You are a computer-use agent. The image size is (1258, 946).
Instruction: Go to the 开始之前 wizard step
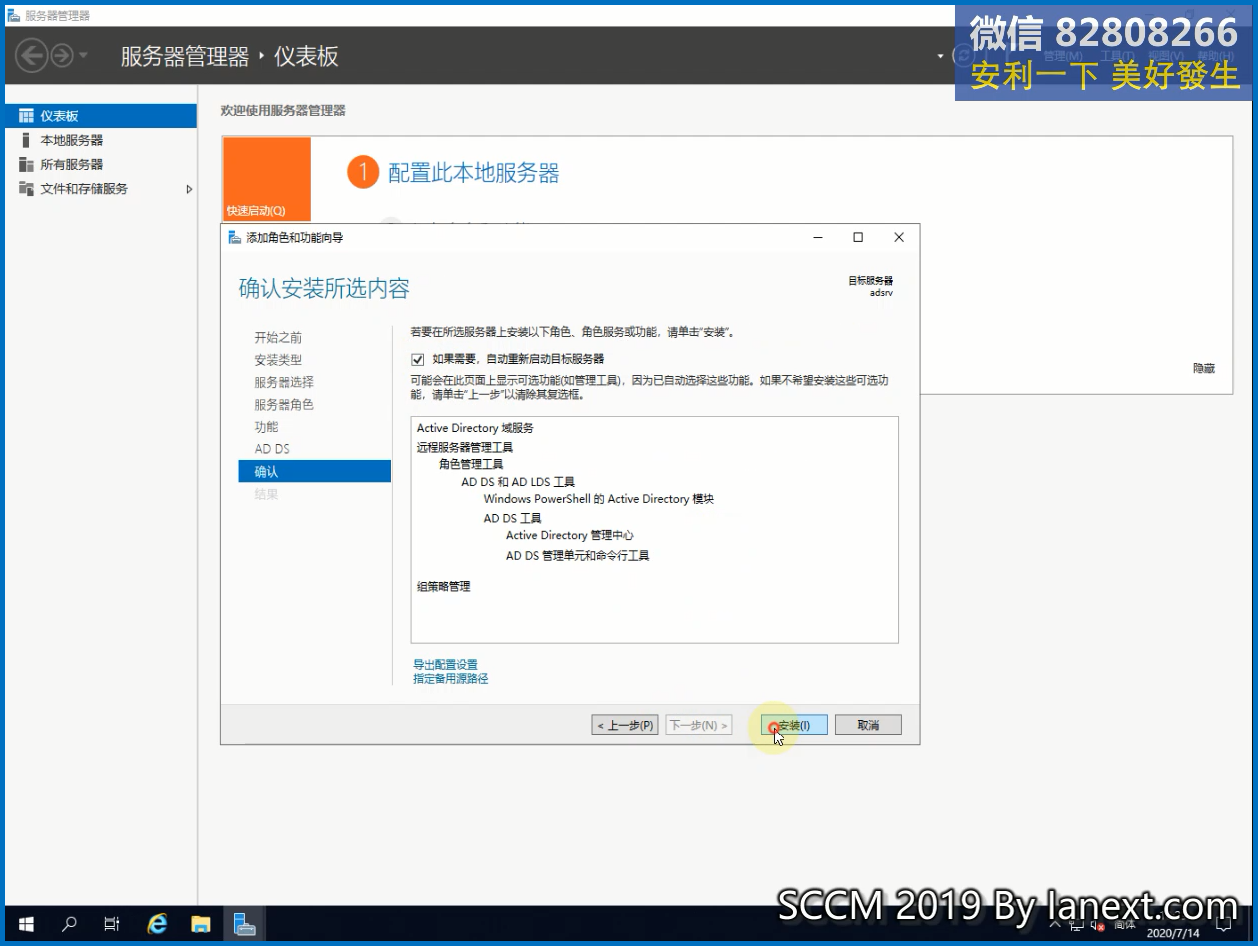pos(278,337)
